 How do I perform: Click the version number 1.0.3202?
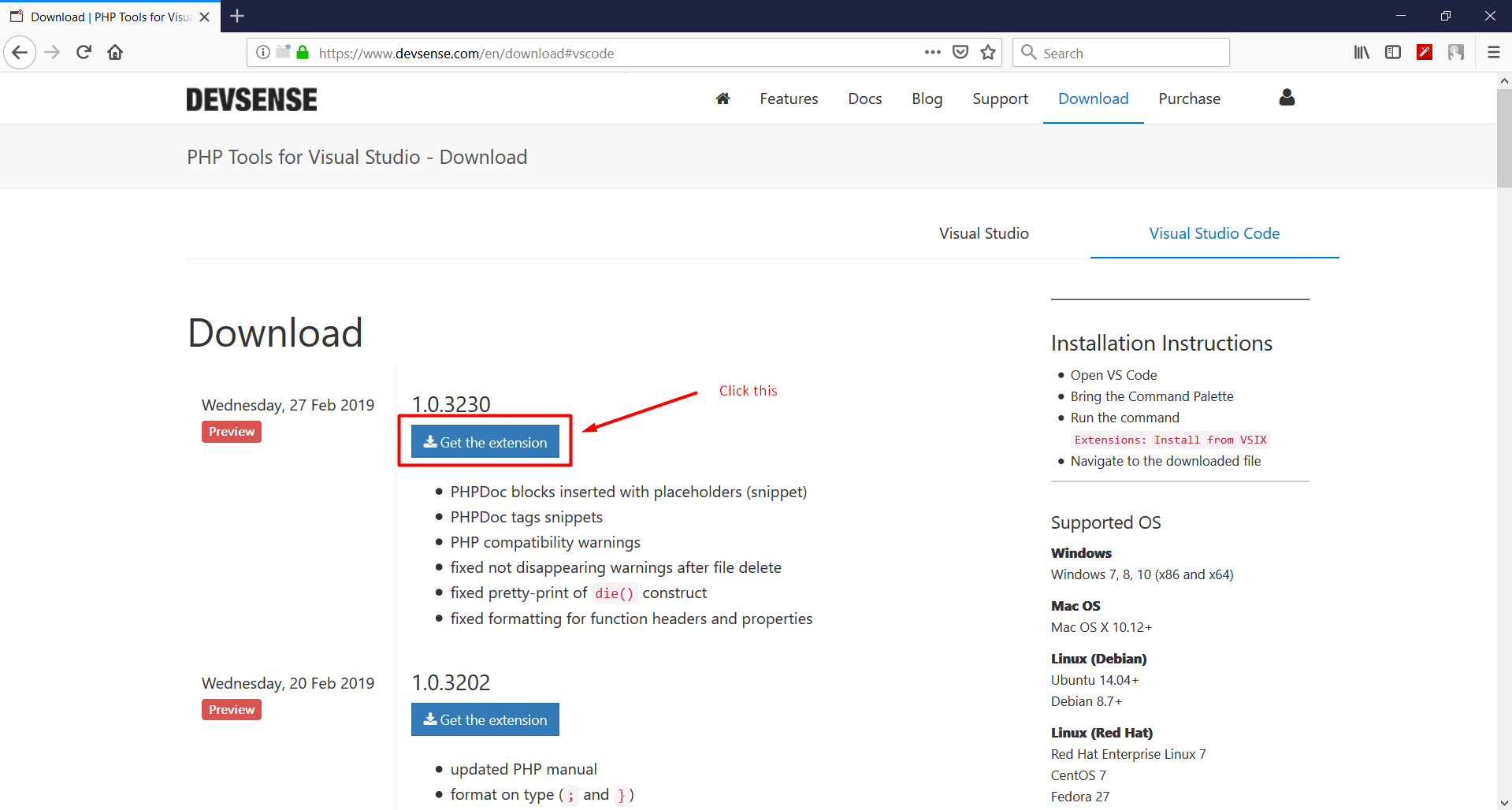[x=451, y=682]
